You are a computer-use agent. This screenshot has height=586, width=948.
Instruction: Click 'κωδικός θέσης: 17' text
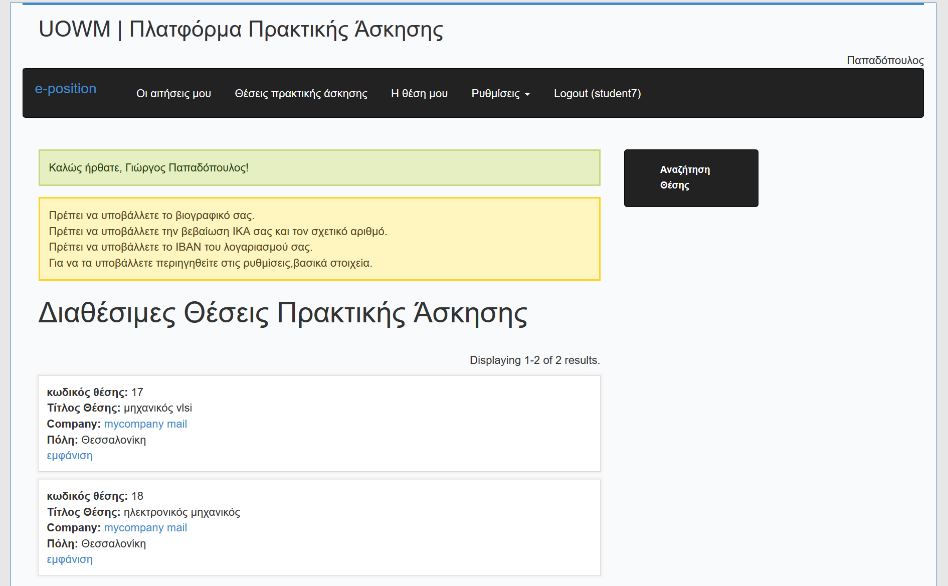tap(95, 392)
